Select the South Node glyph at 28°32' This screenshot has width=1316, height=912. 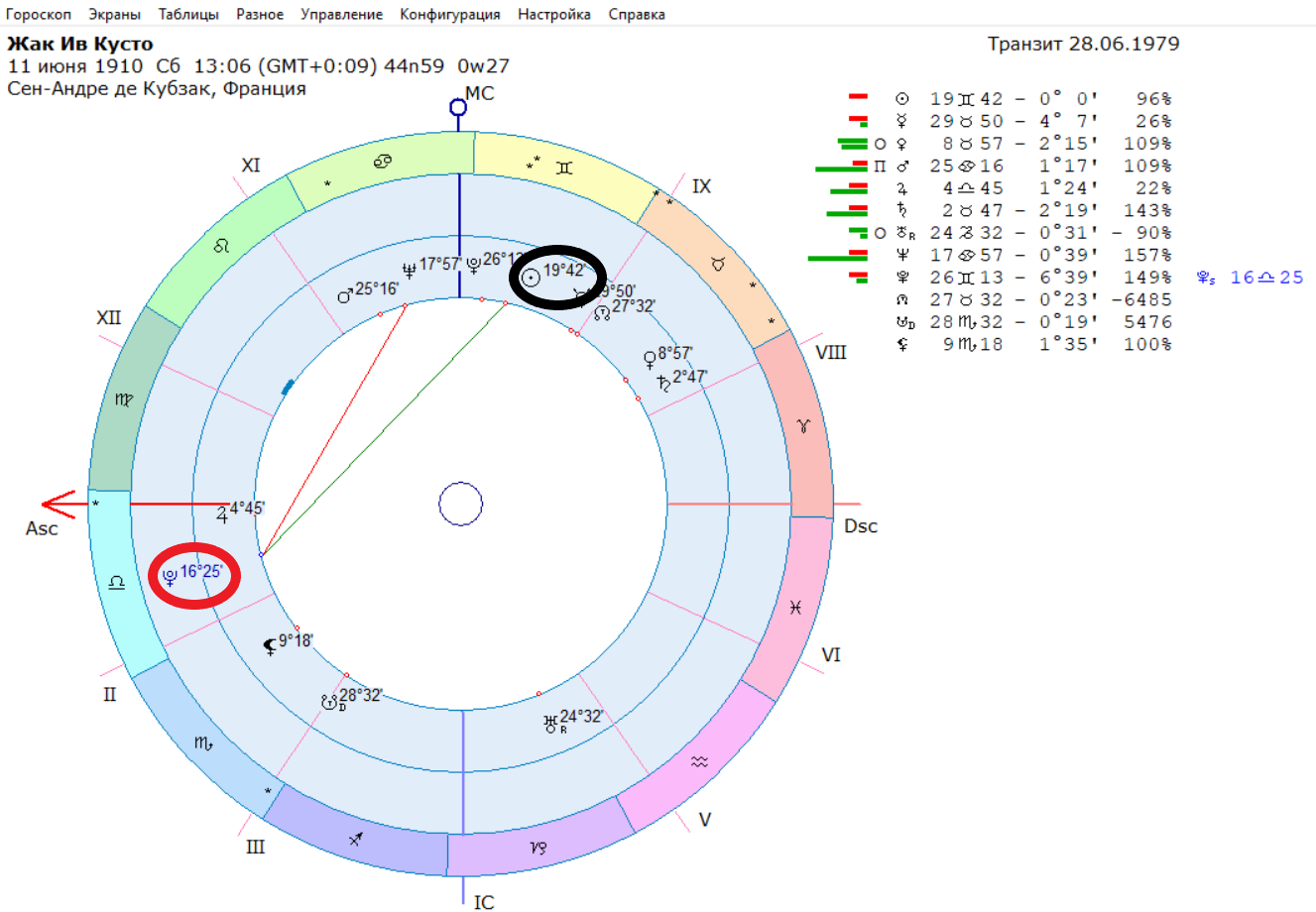tap(331, 702)
